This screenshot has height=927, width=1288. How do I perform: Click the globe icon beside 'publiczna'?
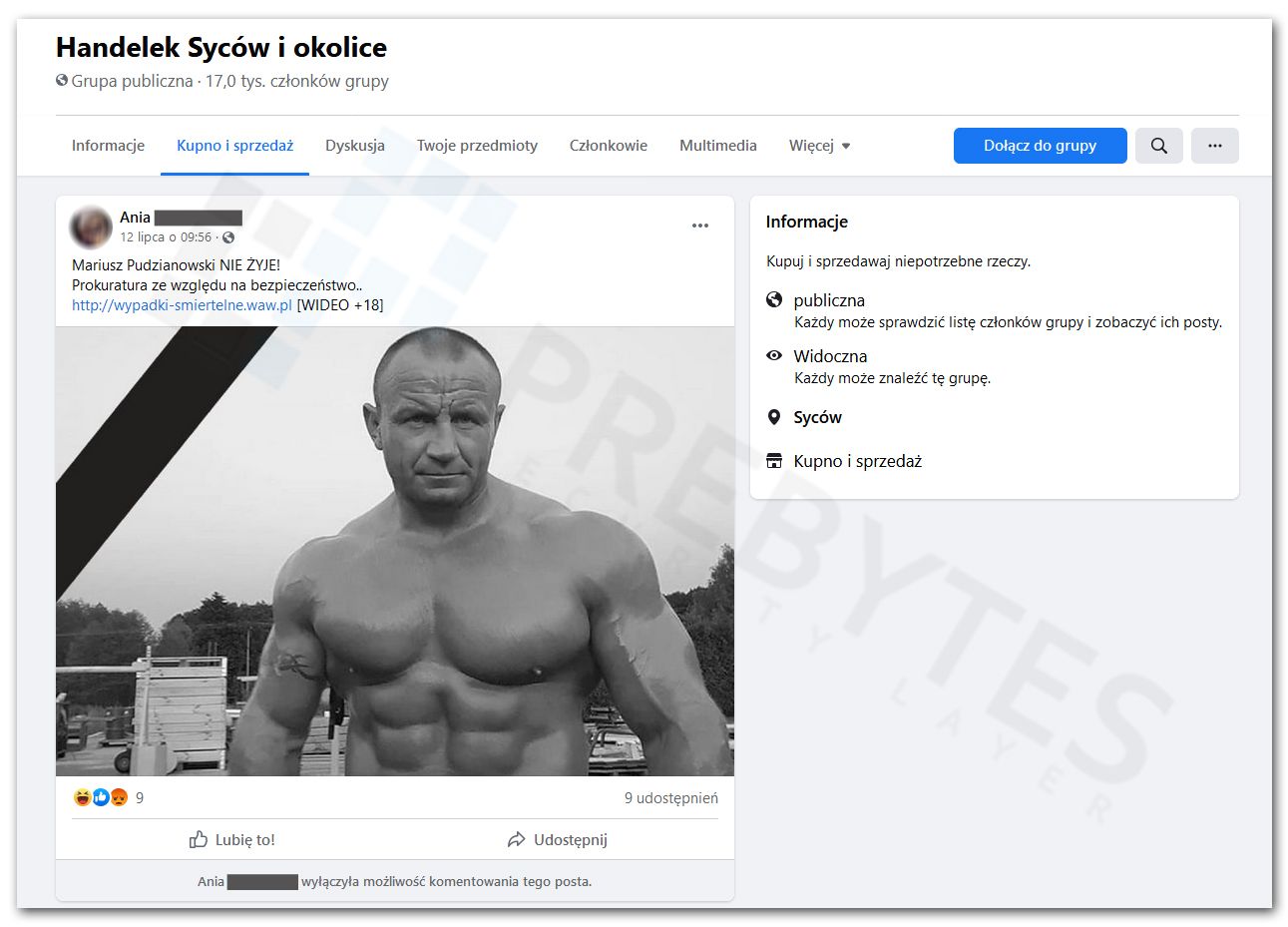(774, 299)
